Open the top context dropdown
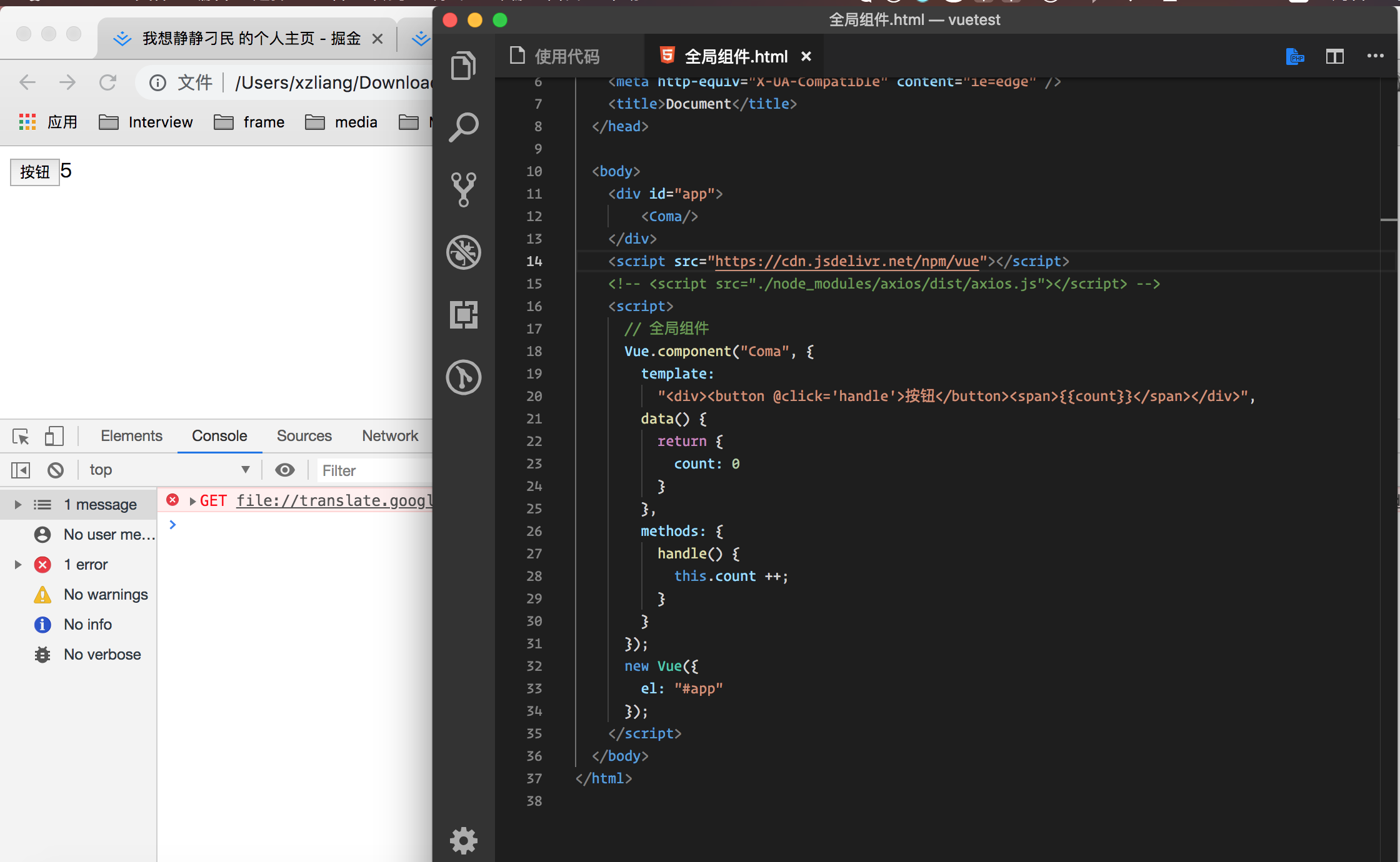Screen dimensions: 1400x862 coord(169,470)
